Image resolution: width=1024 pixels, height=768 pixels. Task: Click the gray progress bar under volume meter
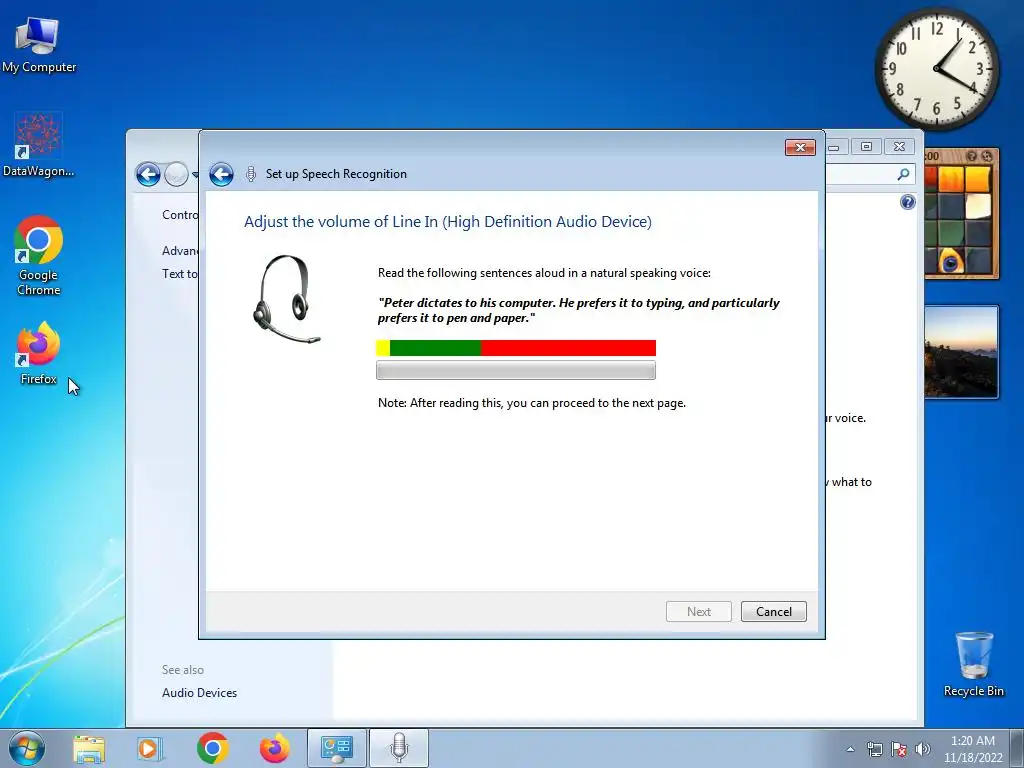pyautogui.click(x=516, y=370)
